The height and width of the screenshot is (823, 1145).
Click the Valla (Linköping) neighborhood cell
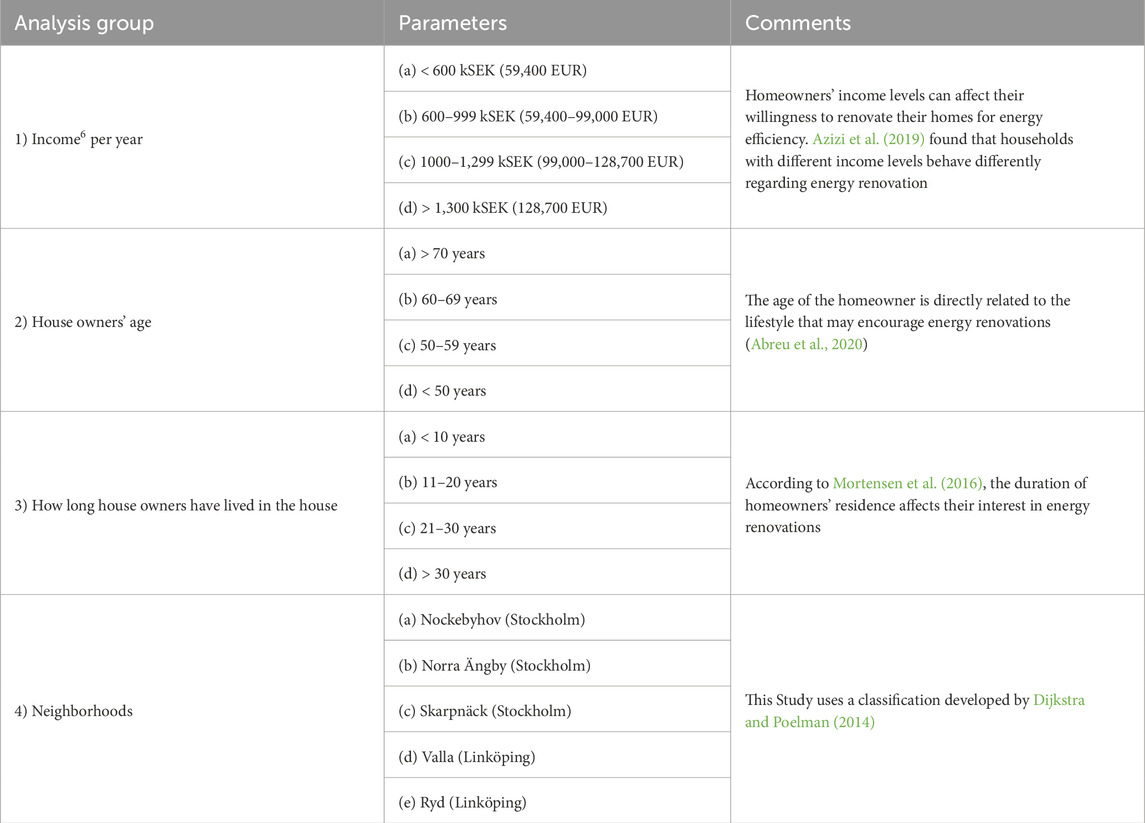coord(557,755)
